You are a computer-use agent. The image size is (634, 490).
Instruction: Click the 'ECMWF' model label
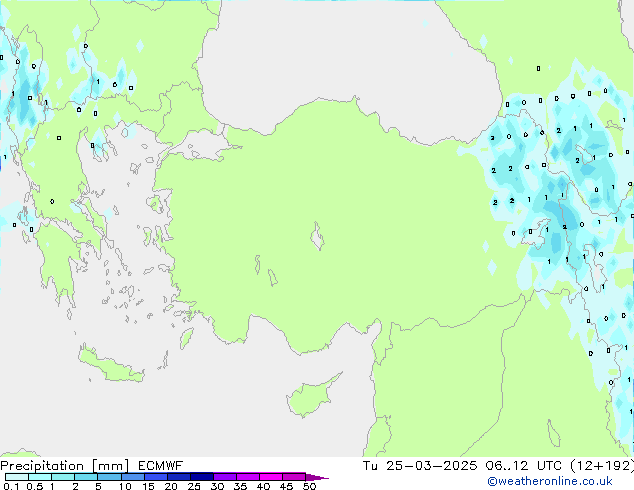point(160,466)
